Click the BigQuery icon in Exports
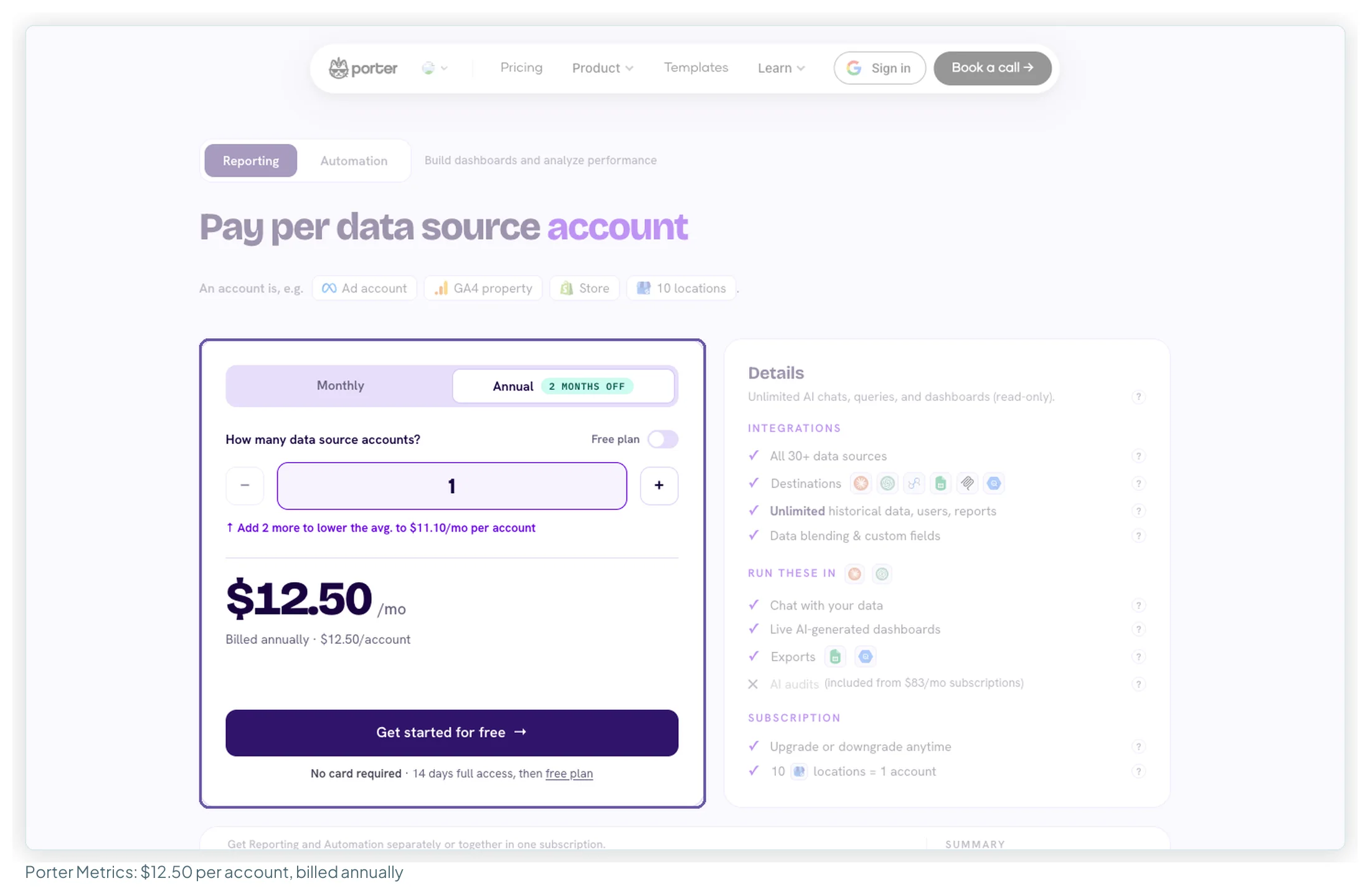The image size is (1370, 896). point(865,656)
